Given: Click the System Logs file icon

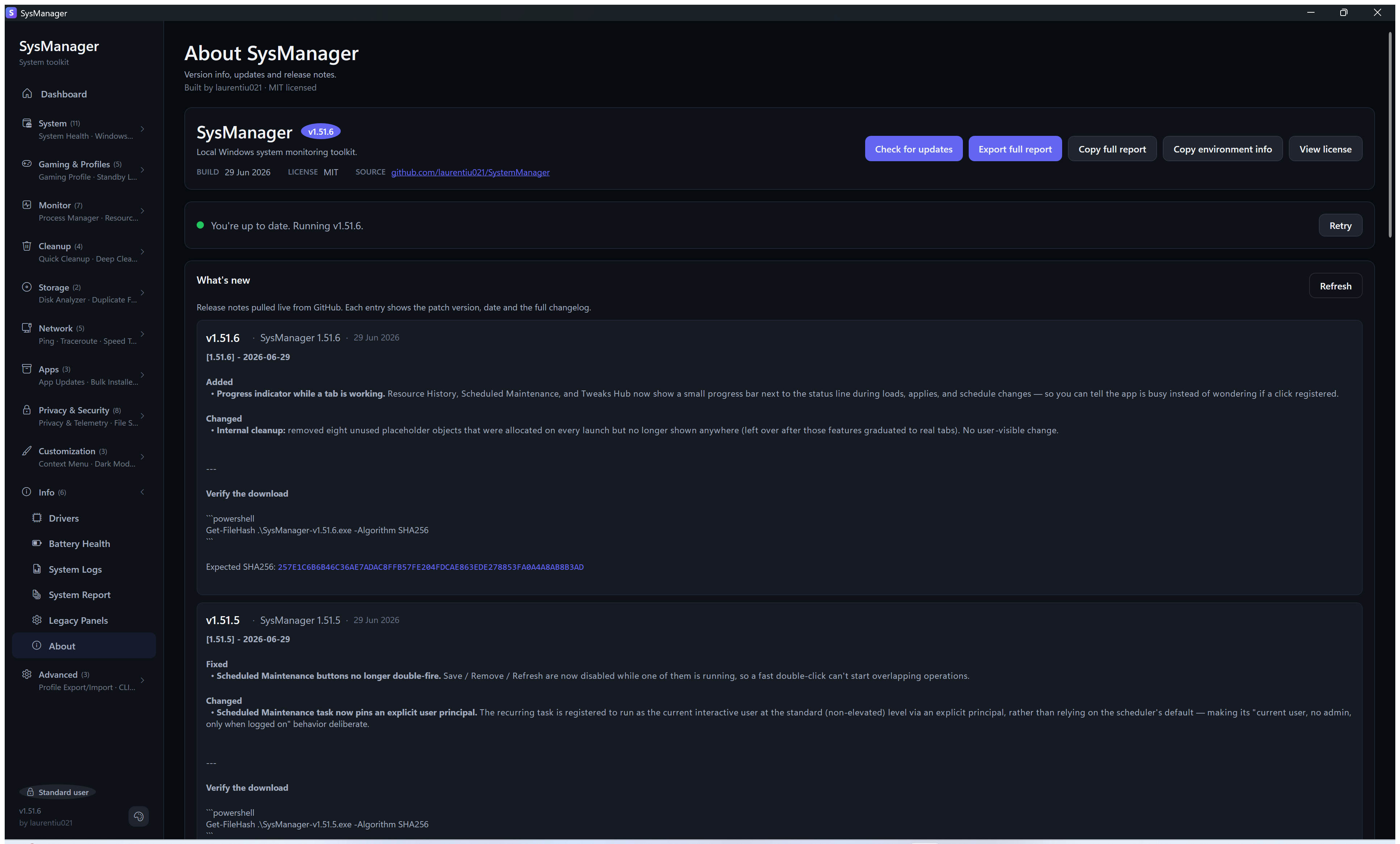Looking at the screenshot, I should (37, 569).
